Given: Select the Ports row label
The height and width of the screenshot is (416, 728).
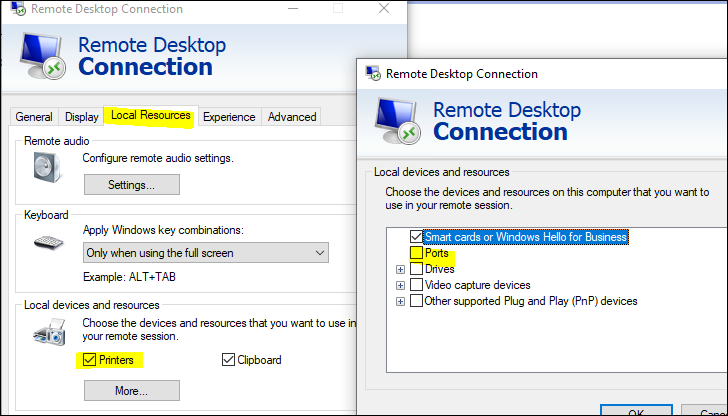Looking at the screenshot, I should click(436, 253).
